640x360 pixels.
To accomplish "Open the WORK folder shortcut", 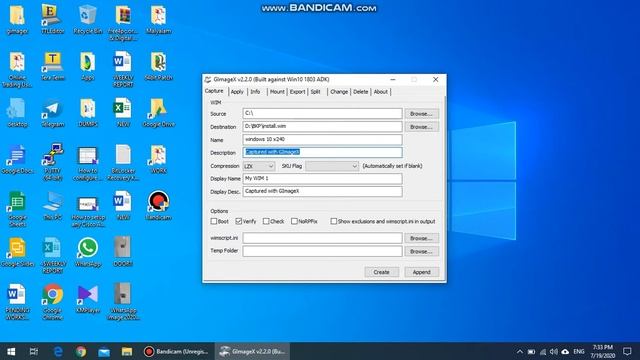I will [158, 159].
